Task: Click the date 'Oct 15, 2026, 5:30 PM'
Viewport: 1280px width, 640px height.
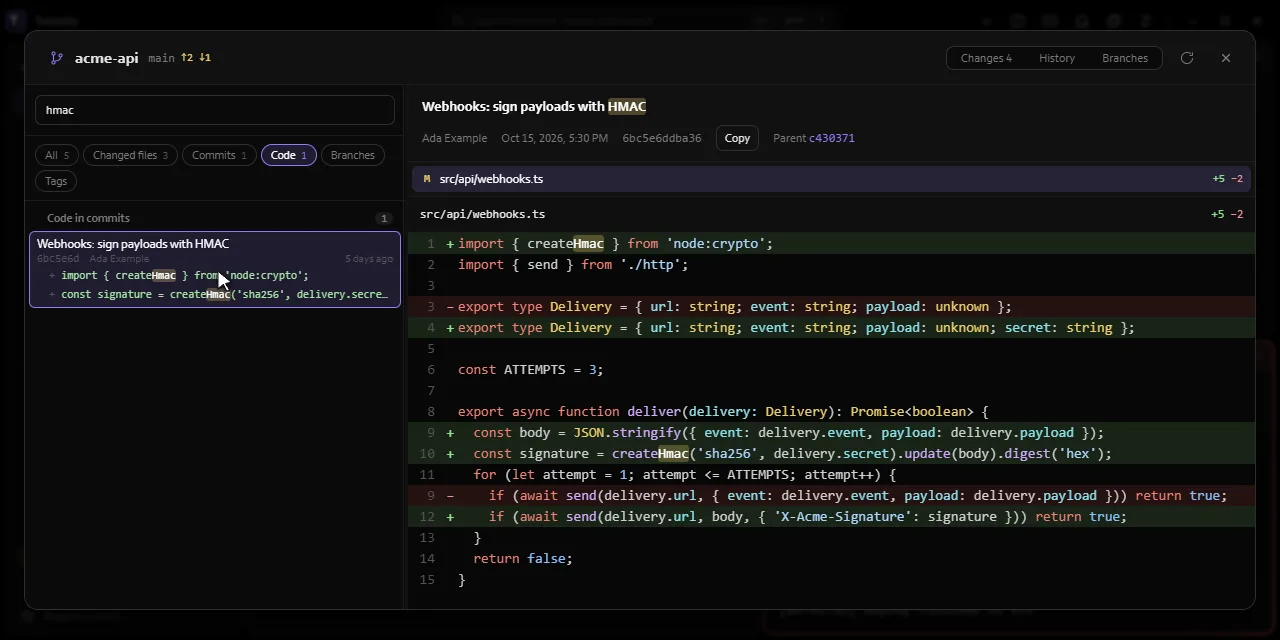Action: [x=555, y=138]
